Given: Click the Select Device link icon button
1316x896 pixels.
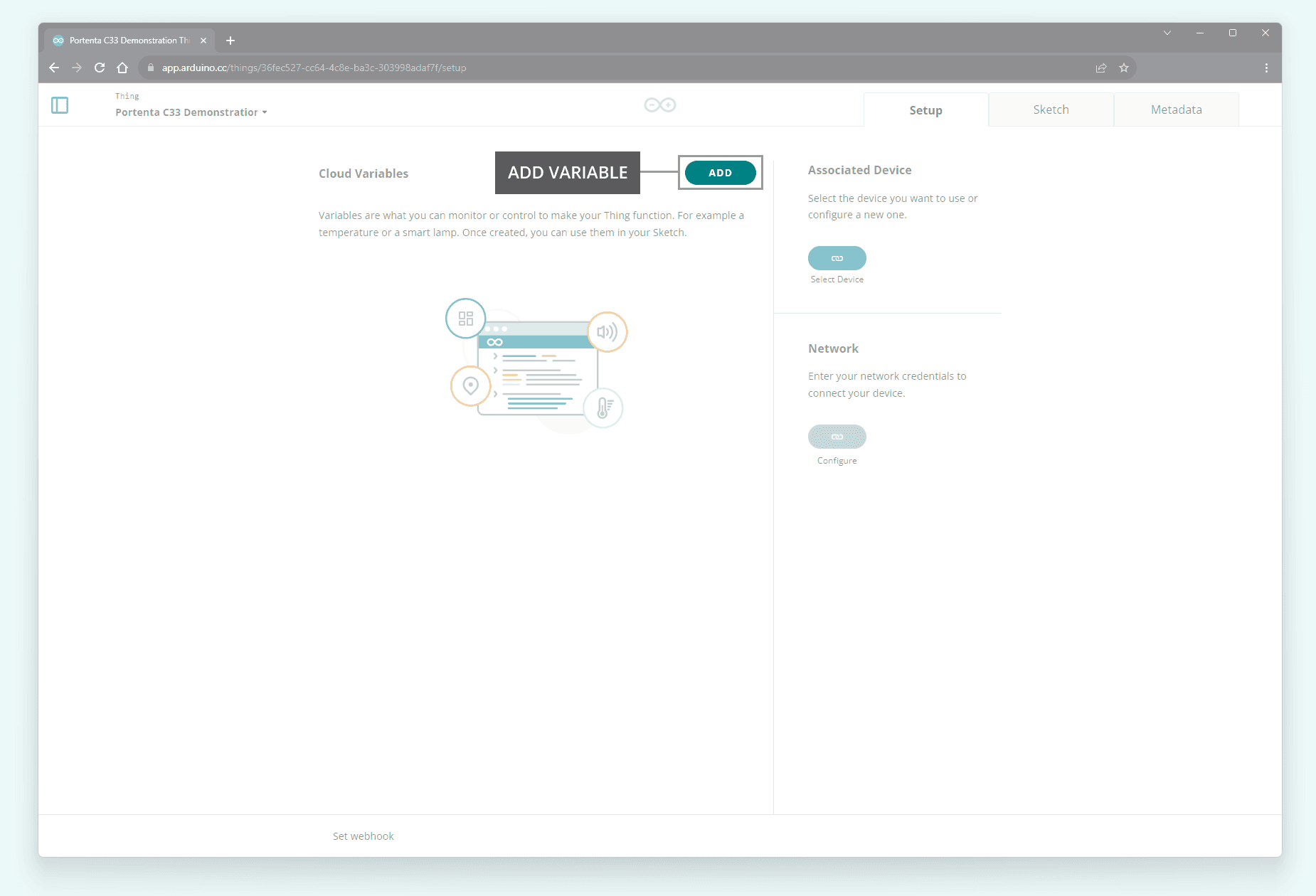Looking at the screenshot, I should [x=837, y=258].
